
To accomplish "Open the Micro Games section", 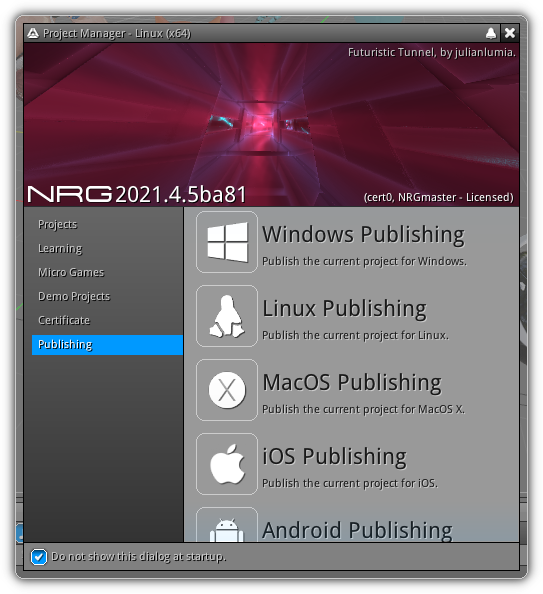I will coord(107,272).
